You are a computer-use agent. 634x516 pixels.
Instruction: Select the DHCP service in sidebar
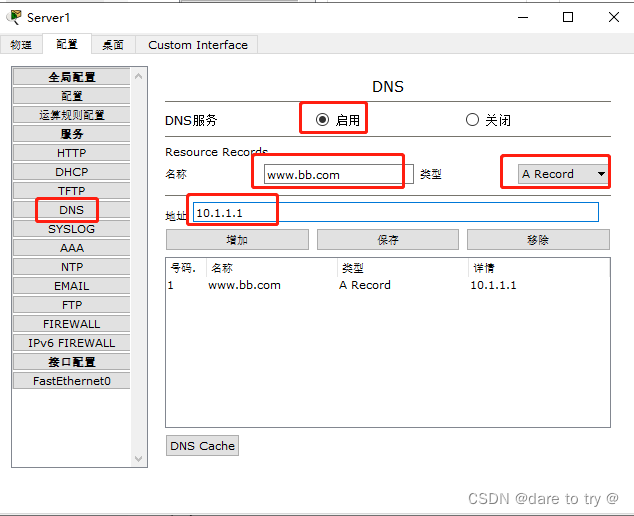click(72, 172)
